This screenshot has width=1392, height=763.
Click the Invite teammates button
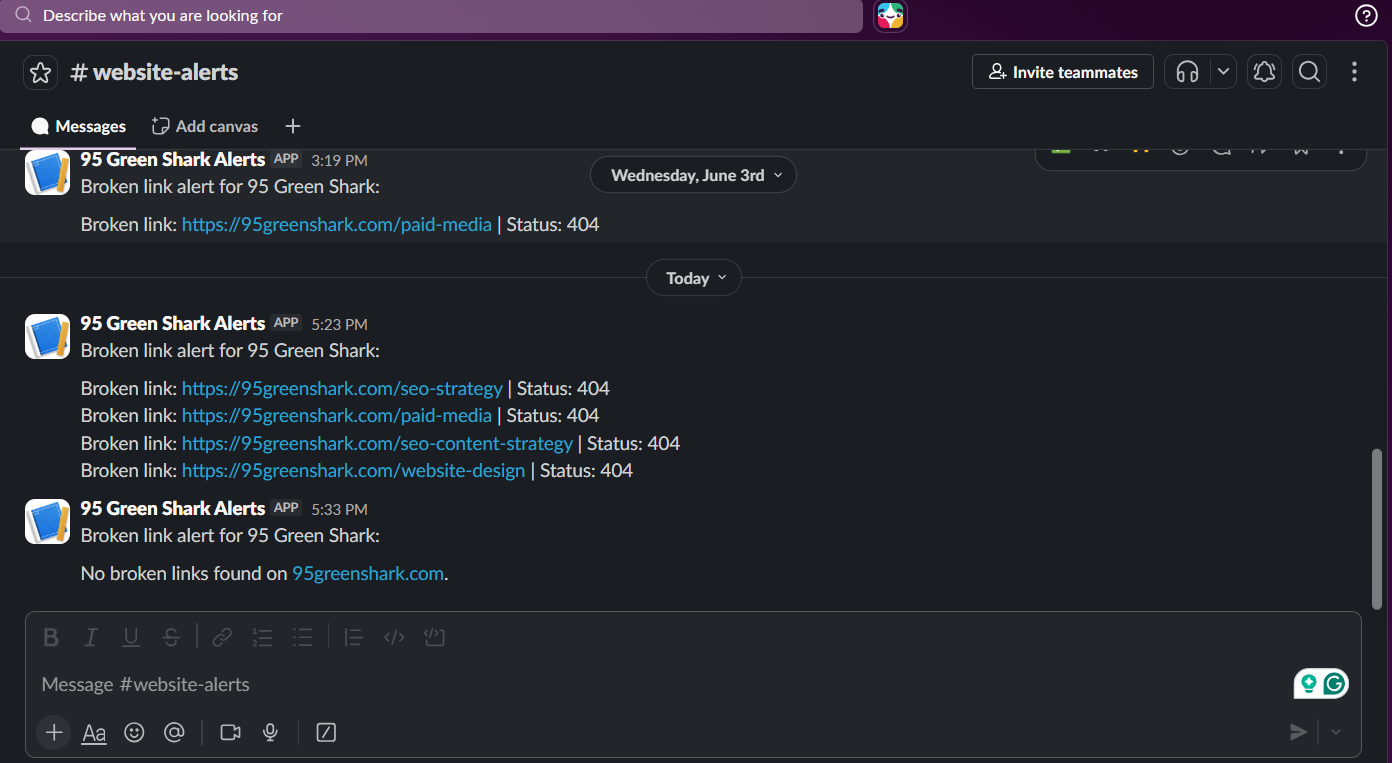1062,72
